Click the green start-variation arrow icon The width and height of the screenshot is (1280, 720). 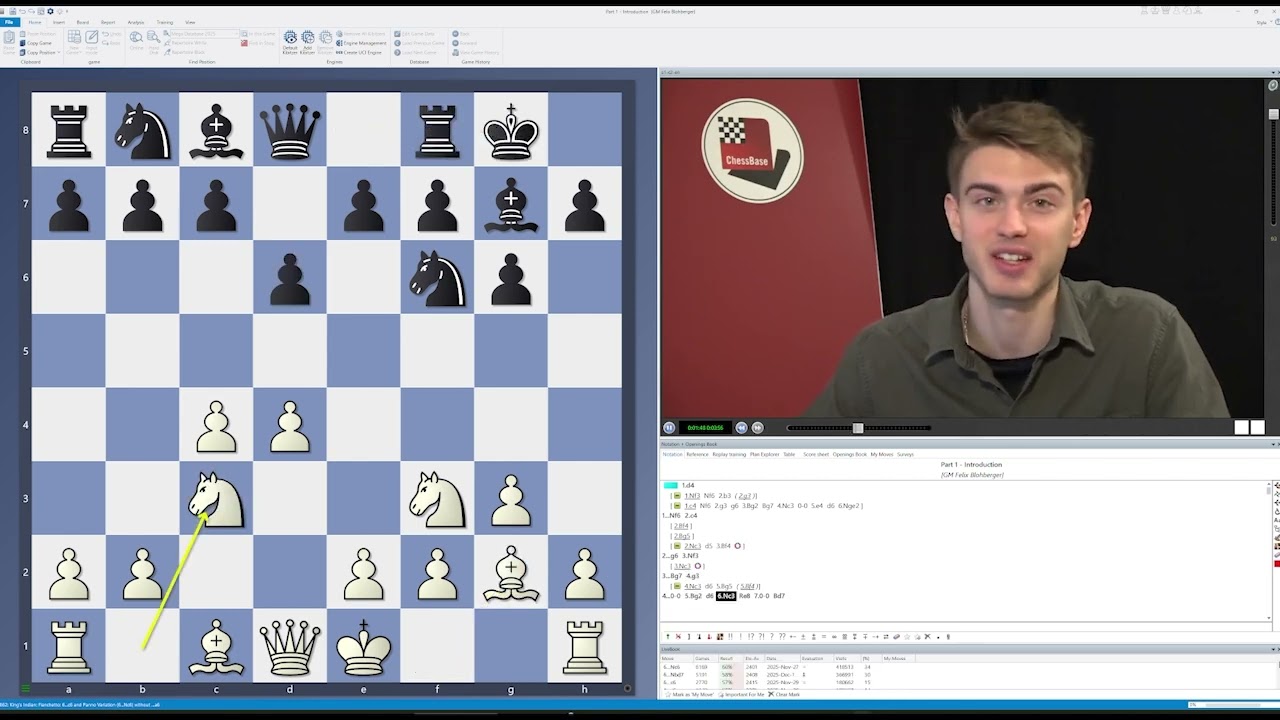pyautogui.click(x=668, y=636)
